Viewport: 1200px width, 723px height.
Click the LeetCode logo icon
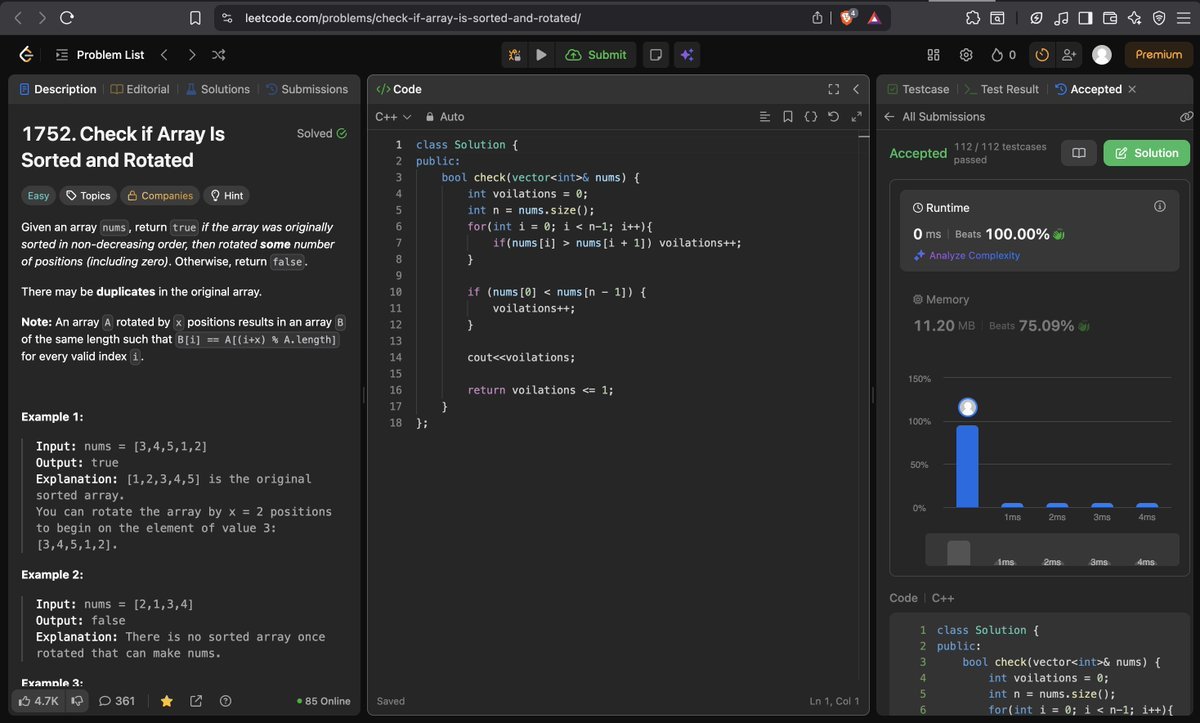[26, 55]
